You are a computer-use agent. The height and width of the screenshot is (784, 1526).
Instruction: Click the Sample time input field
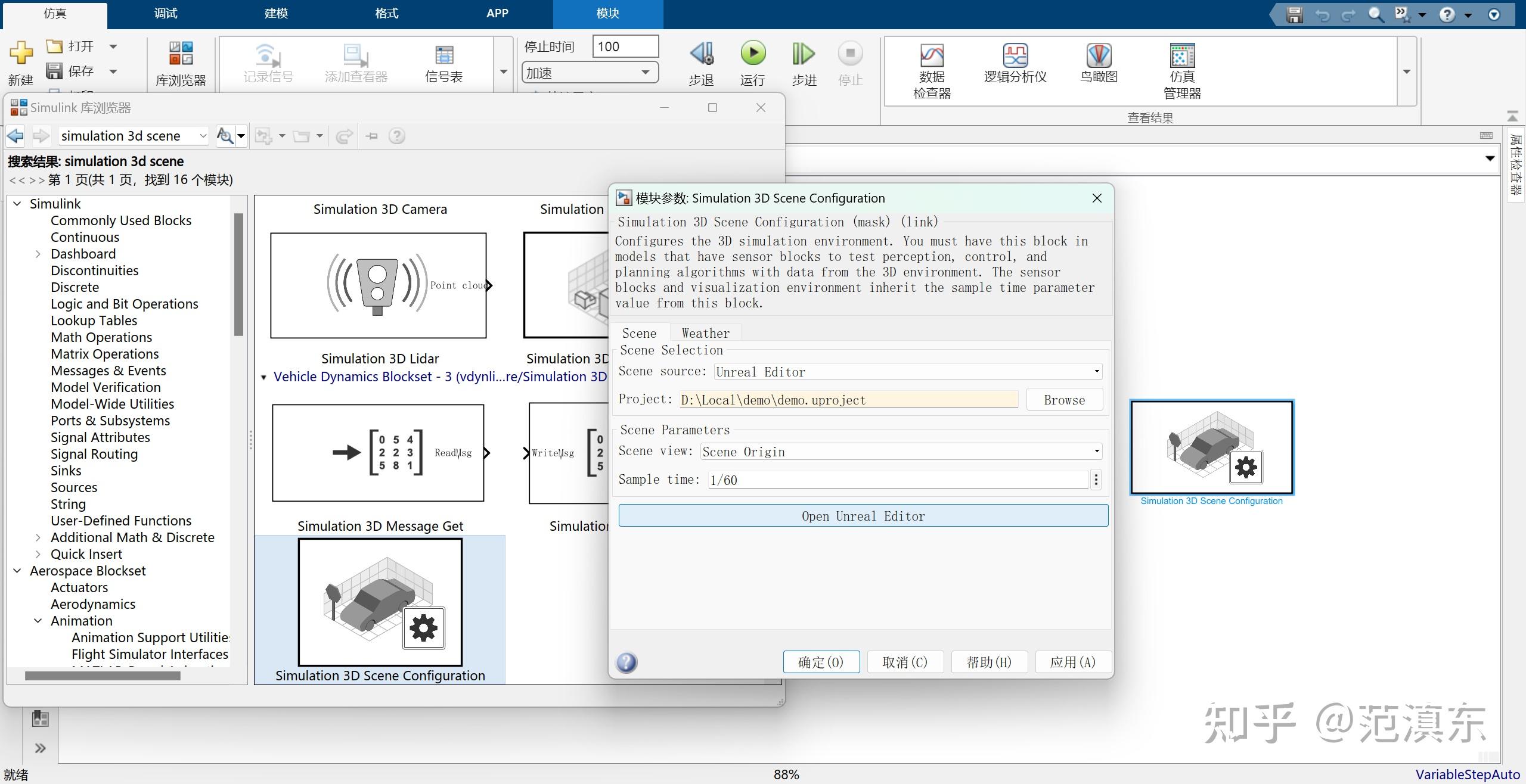(898, 480)
